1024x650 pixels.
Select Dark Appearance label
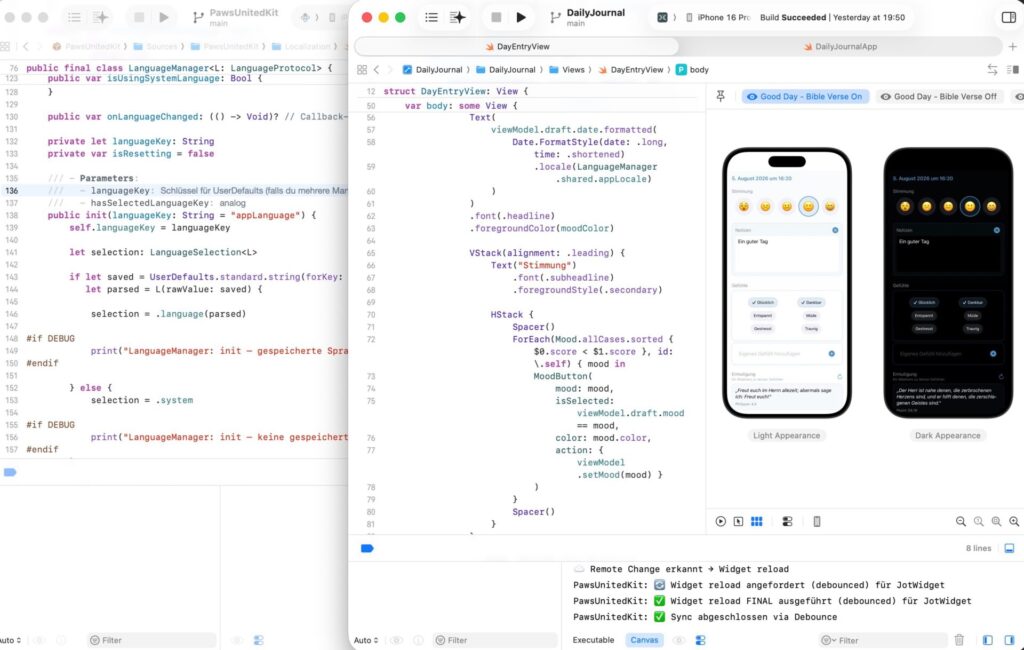(948, 436)
